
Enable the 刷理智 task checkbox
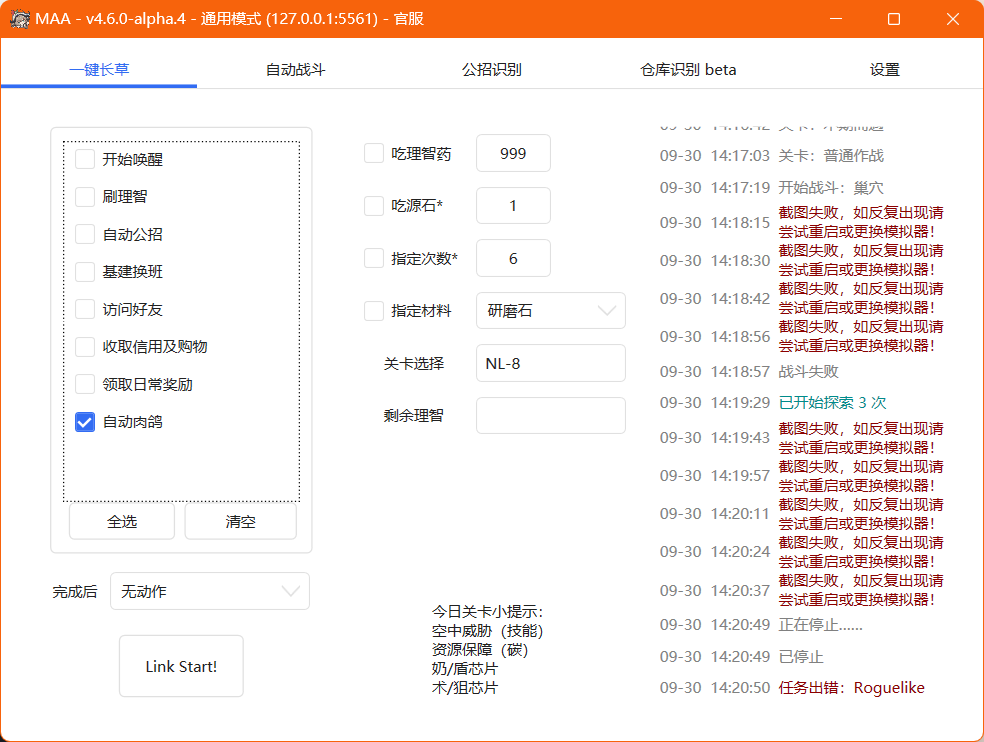(85, 197)
